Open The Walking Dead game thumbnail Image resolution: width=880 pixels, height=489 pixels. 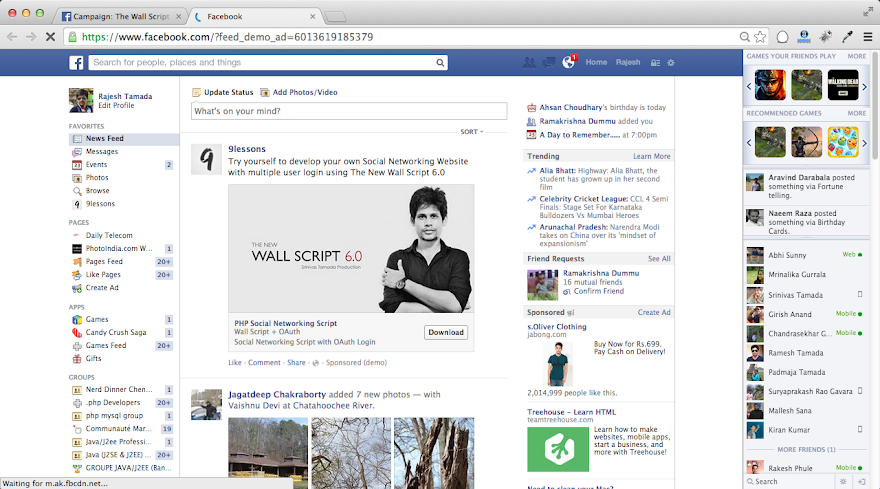[x=843, y=85]
